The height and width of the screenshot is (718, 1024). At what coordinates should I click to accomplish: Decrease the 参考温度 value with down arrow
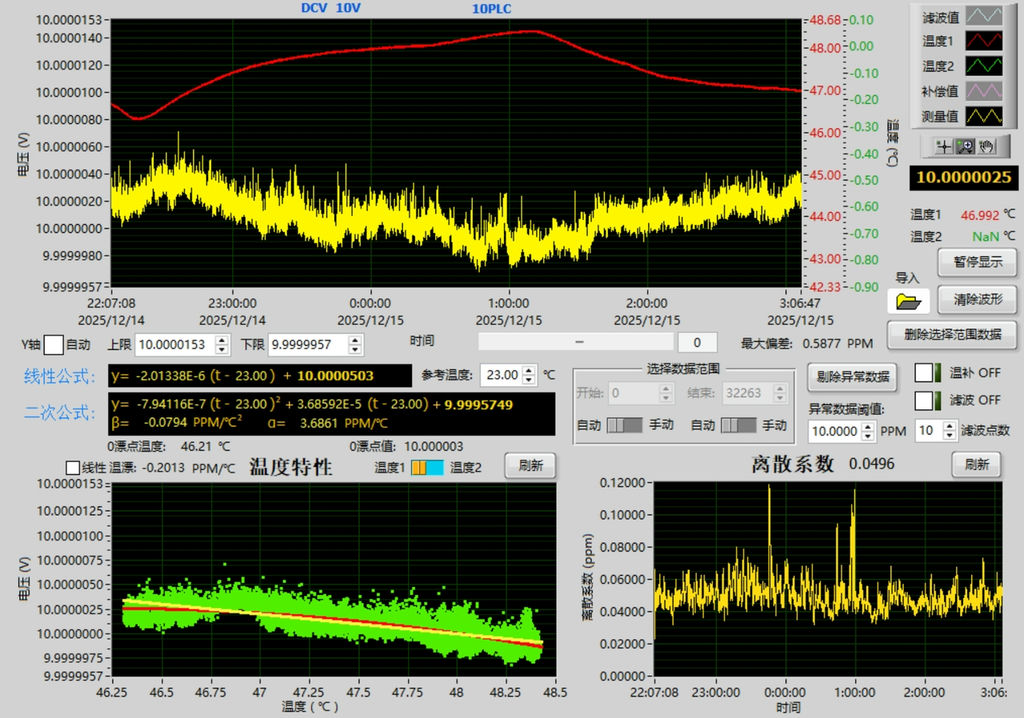530,381
